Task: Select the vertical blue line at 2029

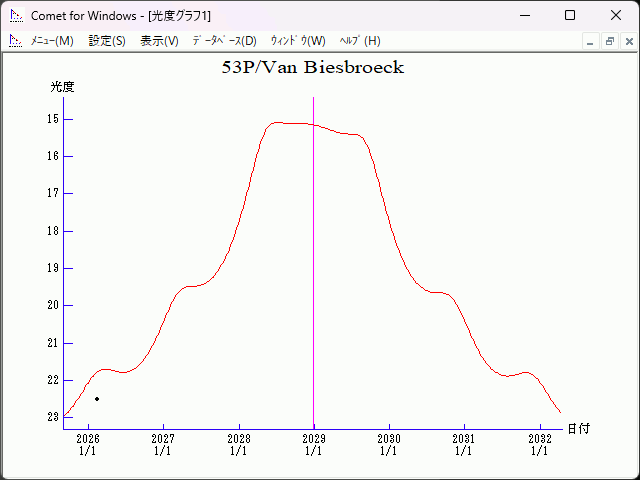Action: point(314,260)
